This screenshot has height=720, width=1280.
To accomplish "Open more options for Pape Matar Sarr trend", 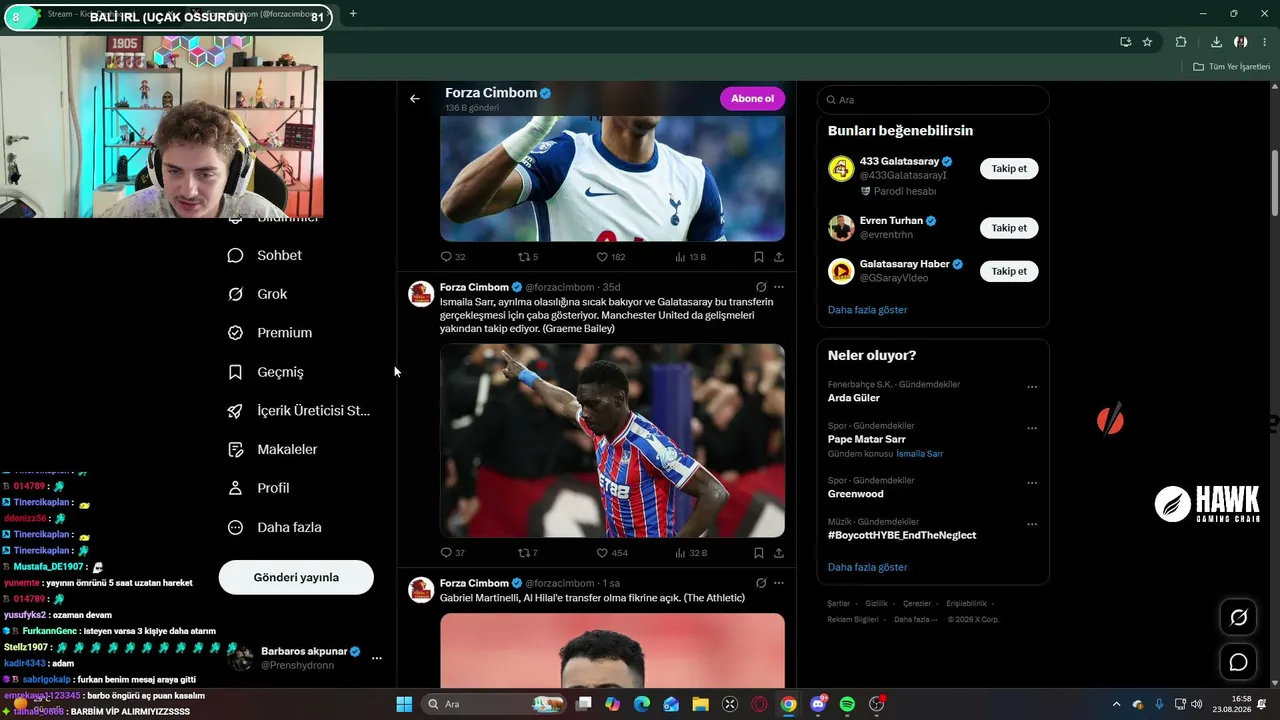I will (x=1032, y=428).
